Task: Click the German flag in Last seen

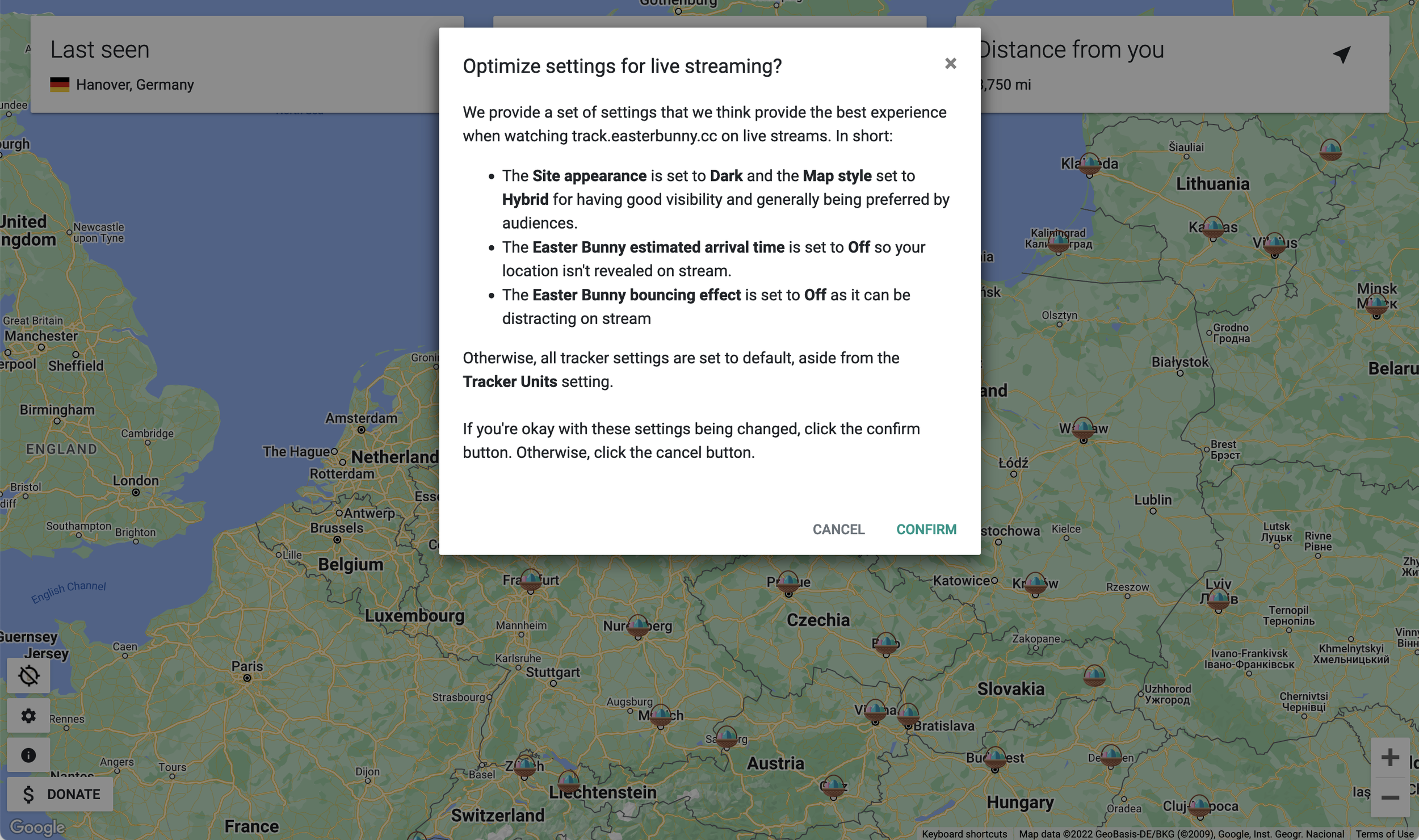Action: [x=60, y=84]
